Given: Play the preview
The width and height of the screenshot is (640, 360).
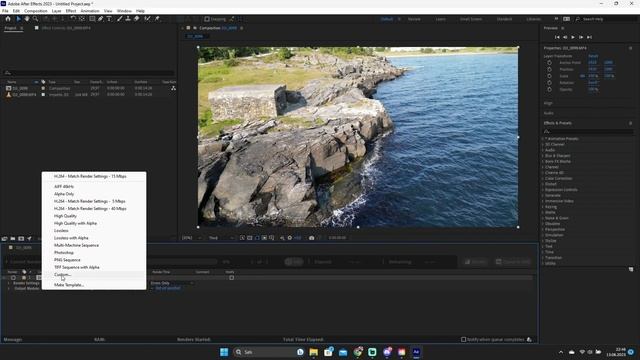Looking at the screenshot, I should 573,37.
